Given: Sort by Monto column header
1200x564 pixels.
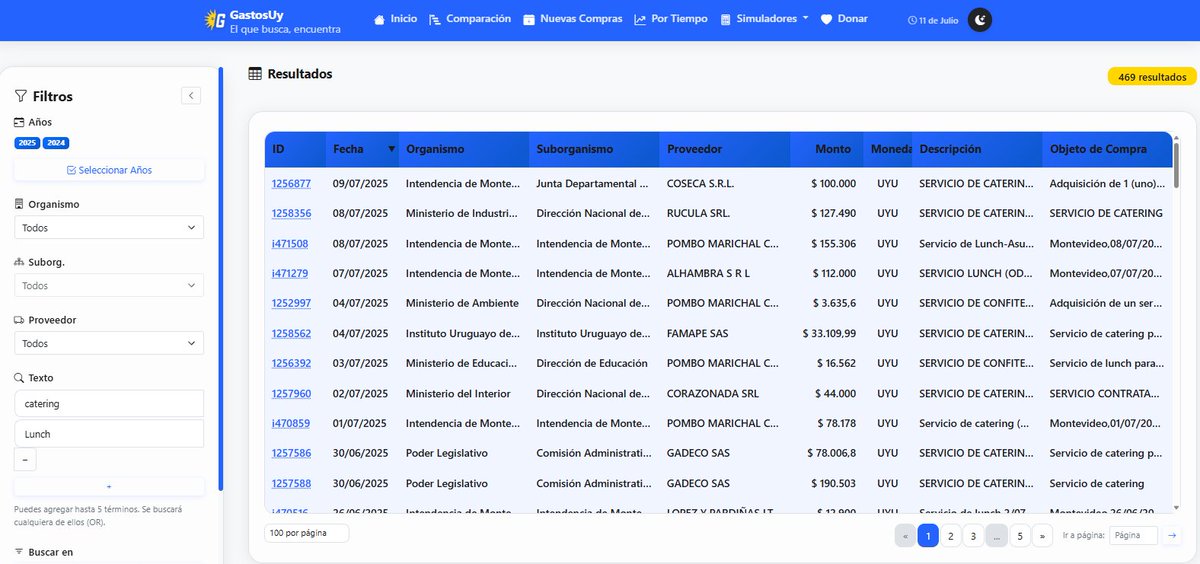Looking at the screenshot, I should [x=826, y=149].
